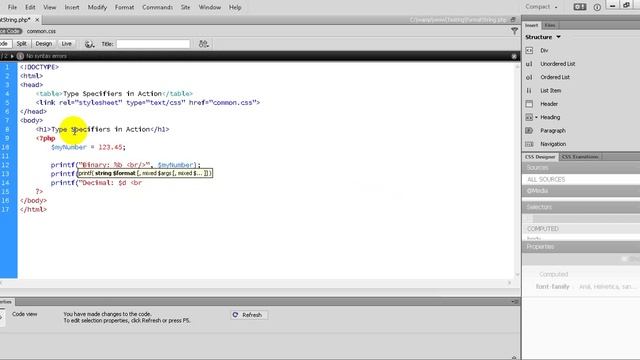Switch to the CSS Designer tab
The width and height of the screenshot is (640, 360).
540,157
